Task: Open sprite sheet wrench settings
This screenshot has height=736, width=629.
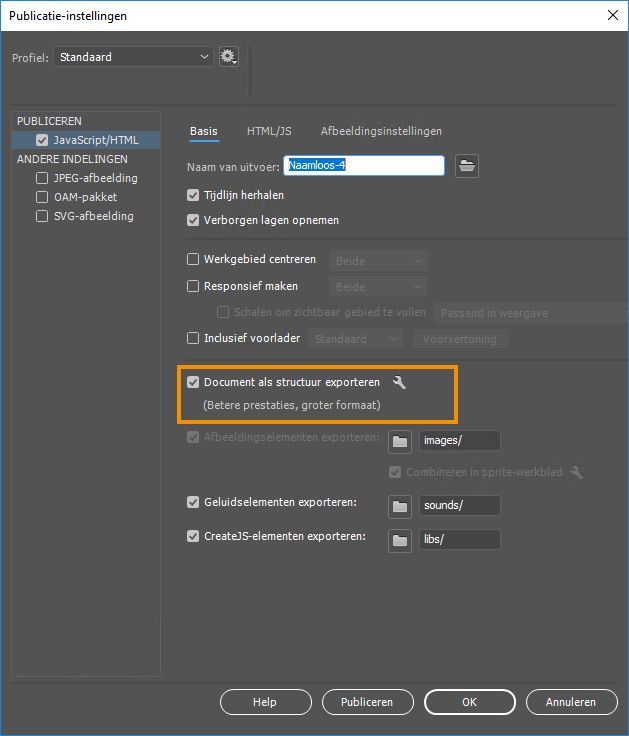Action: pos(576,472)
